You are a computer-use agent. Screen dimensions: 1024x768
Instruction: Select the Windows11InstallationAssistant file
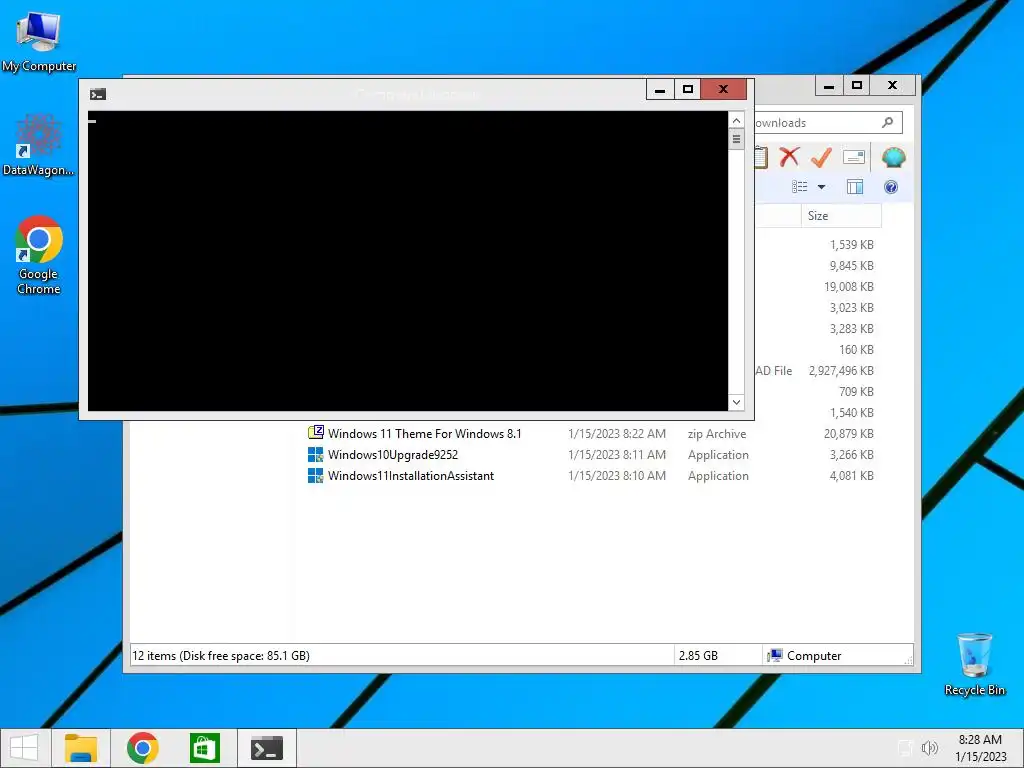pyautogui.click(x=411, y=475)
